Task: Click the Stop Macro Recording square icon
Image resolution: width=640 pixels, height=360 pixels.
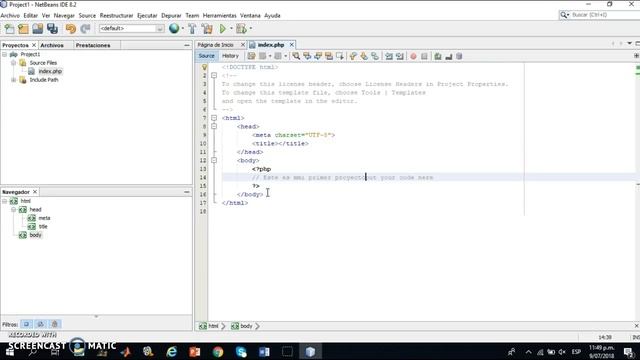Action: (x=424, y=56)
